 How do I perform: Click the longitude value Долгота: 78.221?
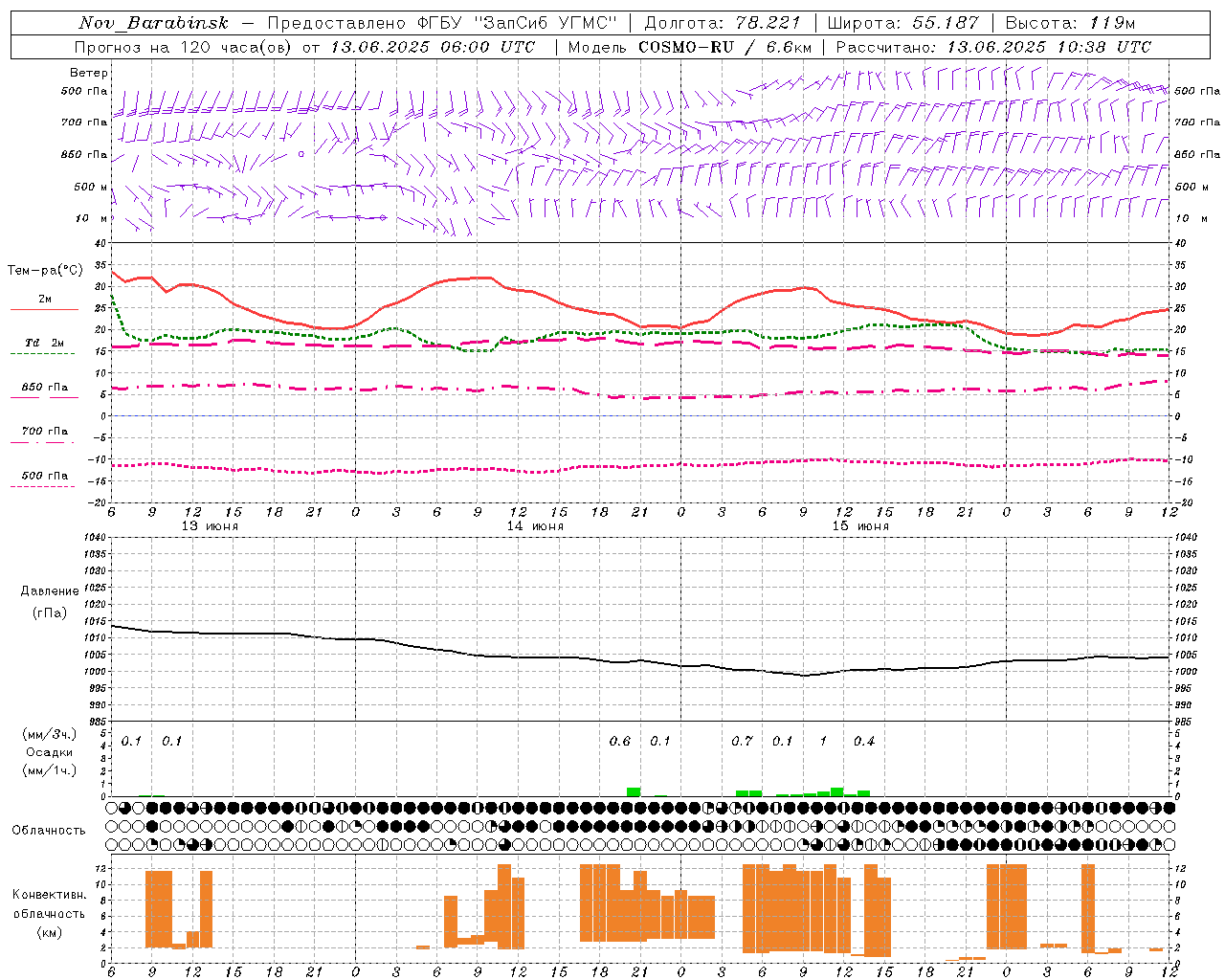723,23
